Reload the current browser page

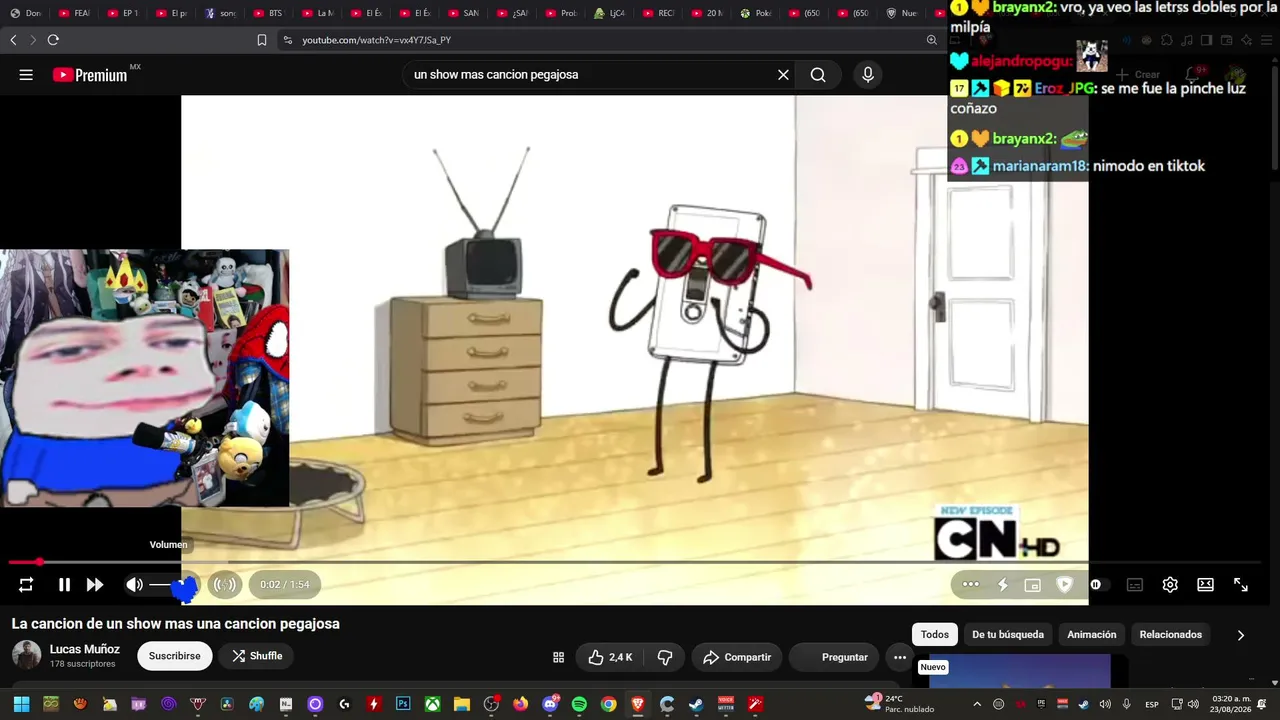53,40
